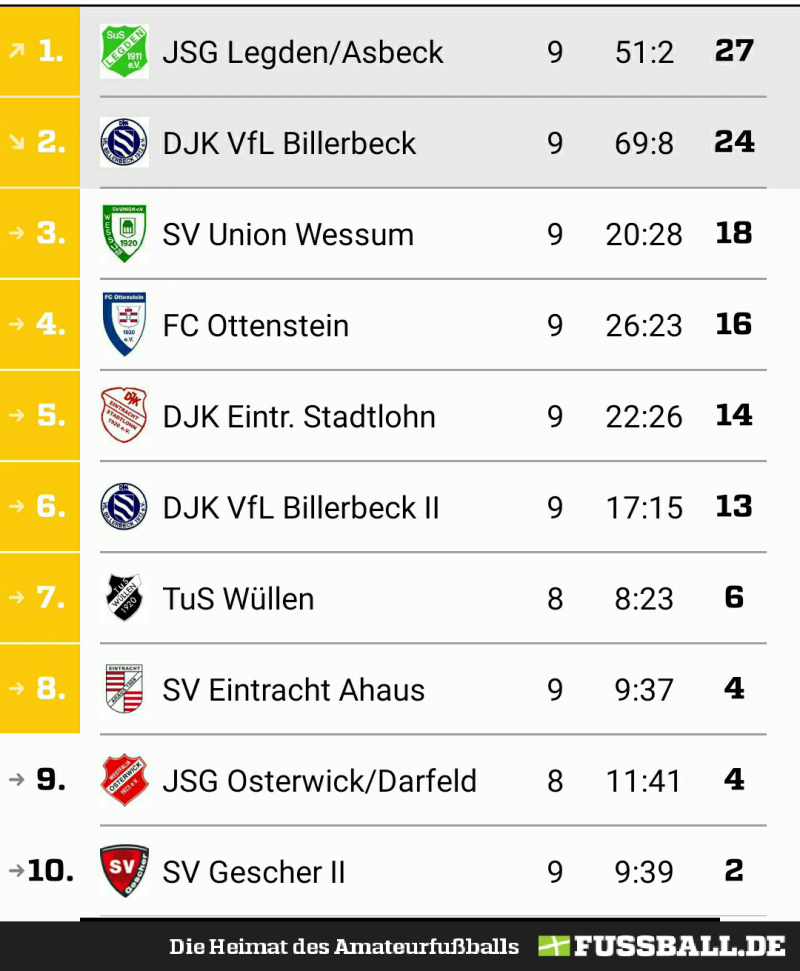Select the JSG Osterwick/Darfeld team name
The image size is (800, 971).
(320, 781)
